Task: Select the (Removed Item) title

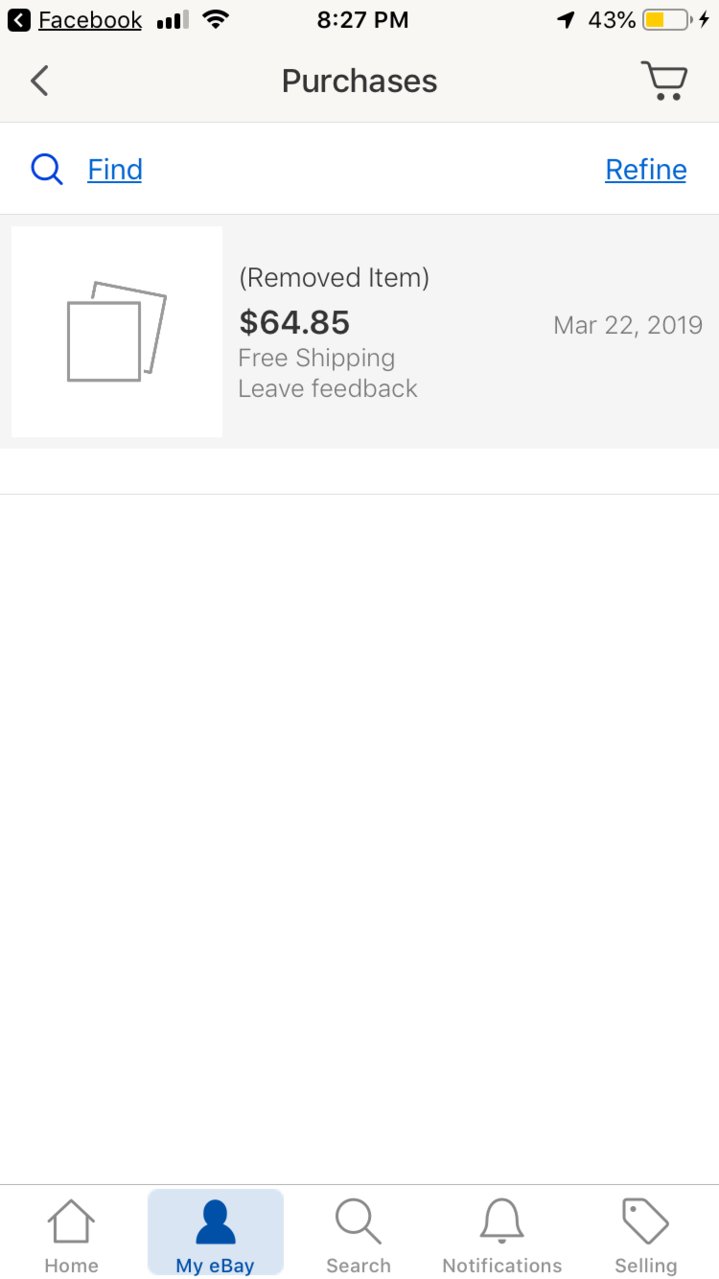Action: pos(334,278)
